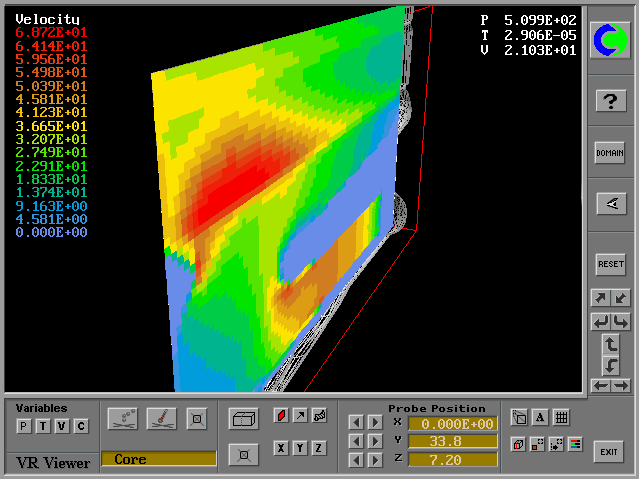Exit the viewer with EXIT button
The height and width of the screenshot is (479, 639).
coord(608,452)
